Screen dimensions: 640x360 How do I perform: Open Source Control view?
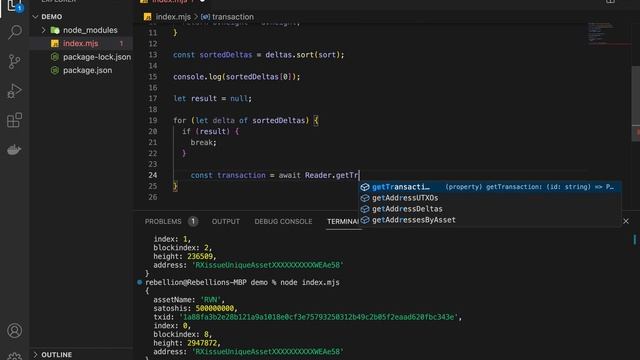tap(15, 61)
